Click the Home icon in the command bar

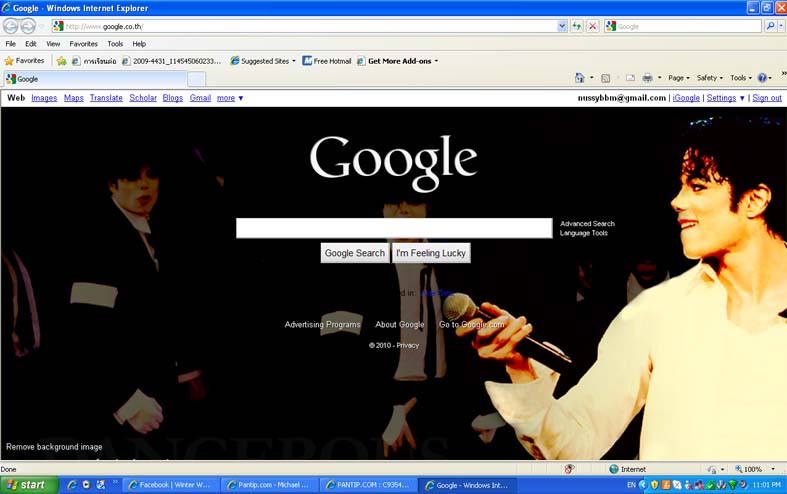(x=580, y=78)
